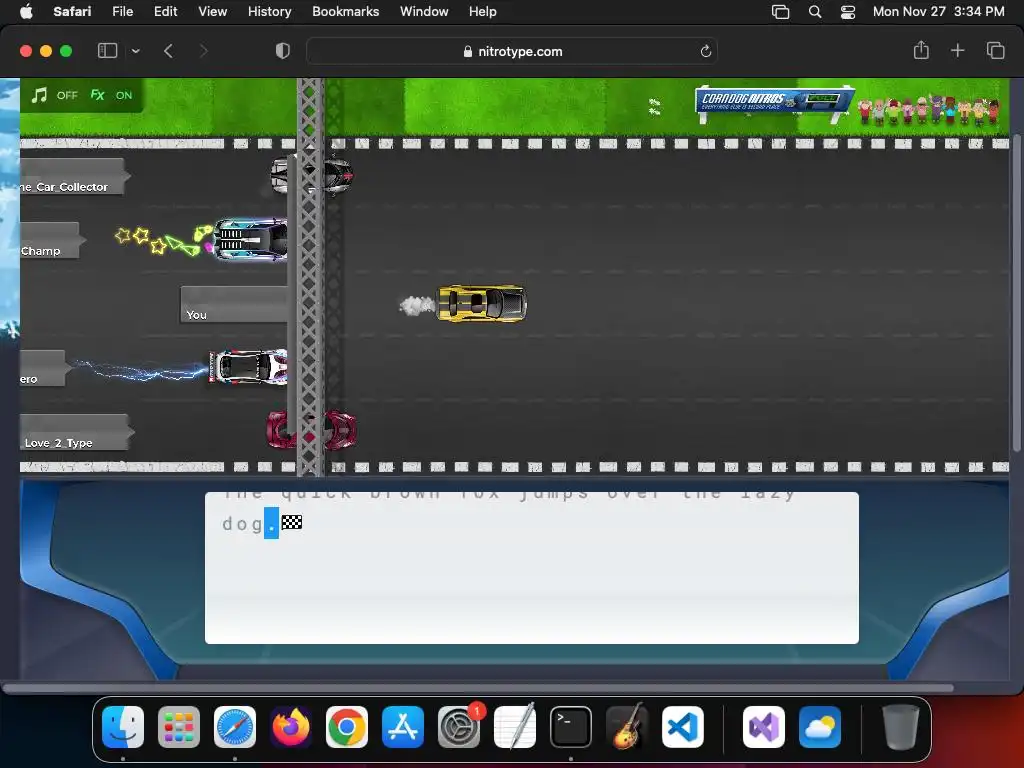Open the Safari share icon
Viewport: 1024px width, 768px height.
click(921, 50)
